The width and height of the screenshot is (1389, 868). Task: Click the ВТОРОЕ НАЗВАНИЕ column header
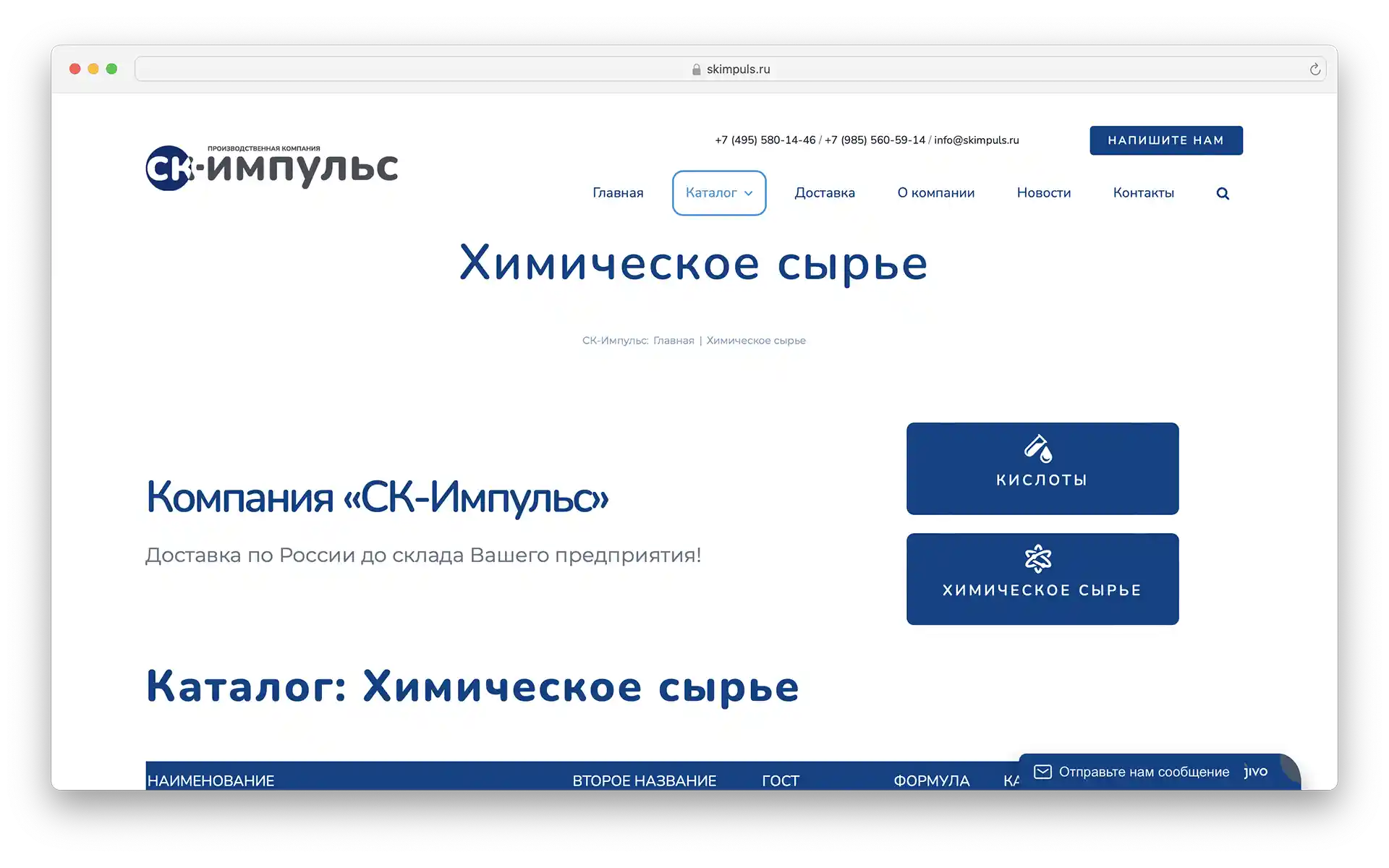coord(645,780)
